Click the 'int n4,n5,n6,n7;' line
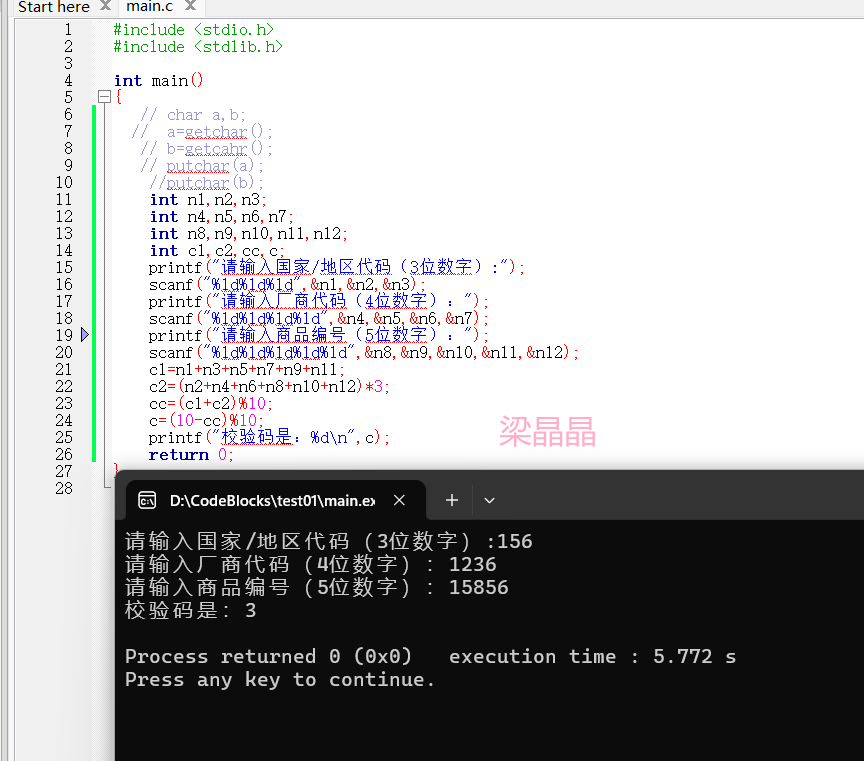 [222, 217]
